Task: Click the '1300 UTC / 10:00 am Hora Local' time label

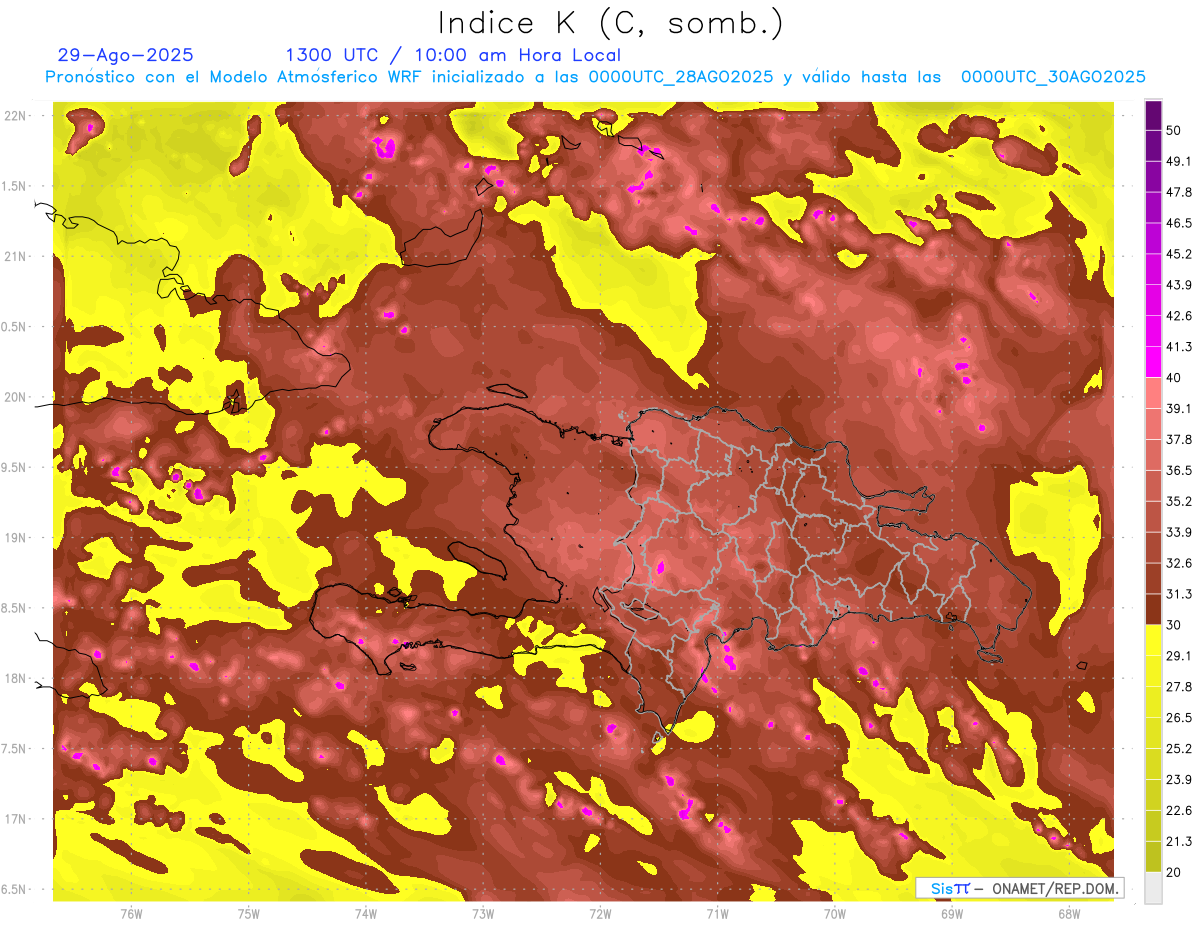Action: pos(453,55)
